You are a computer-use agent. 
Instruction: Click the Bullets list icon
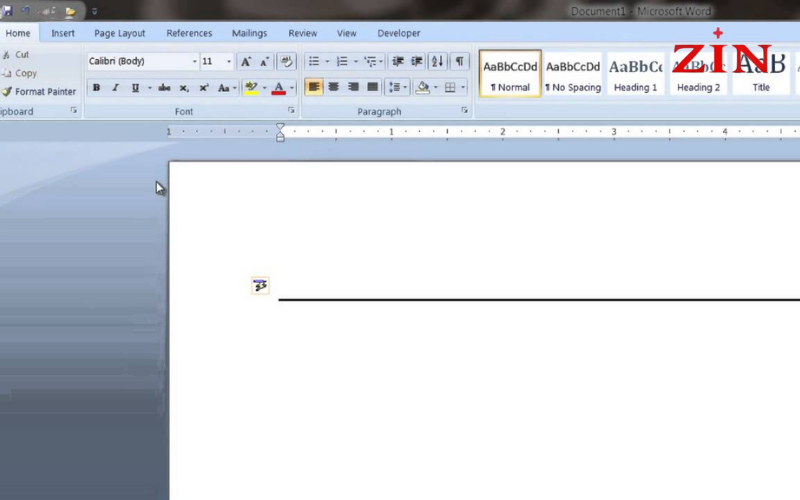click(314, 62)
